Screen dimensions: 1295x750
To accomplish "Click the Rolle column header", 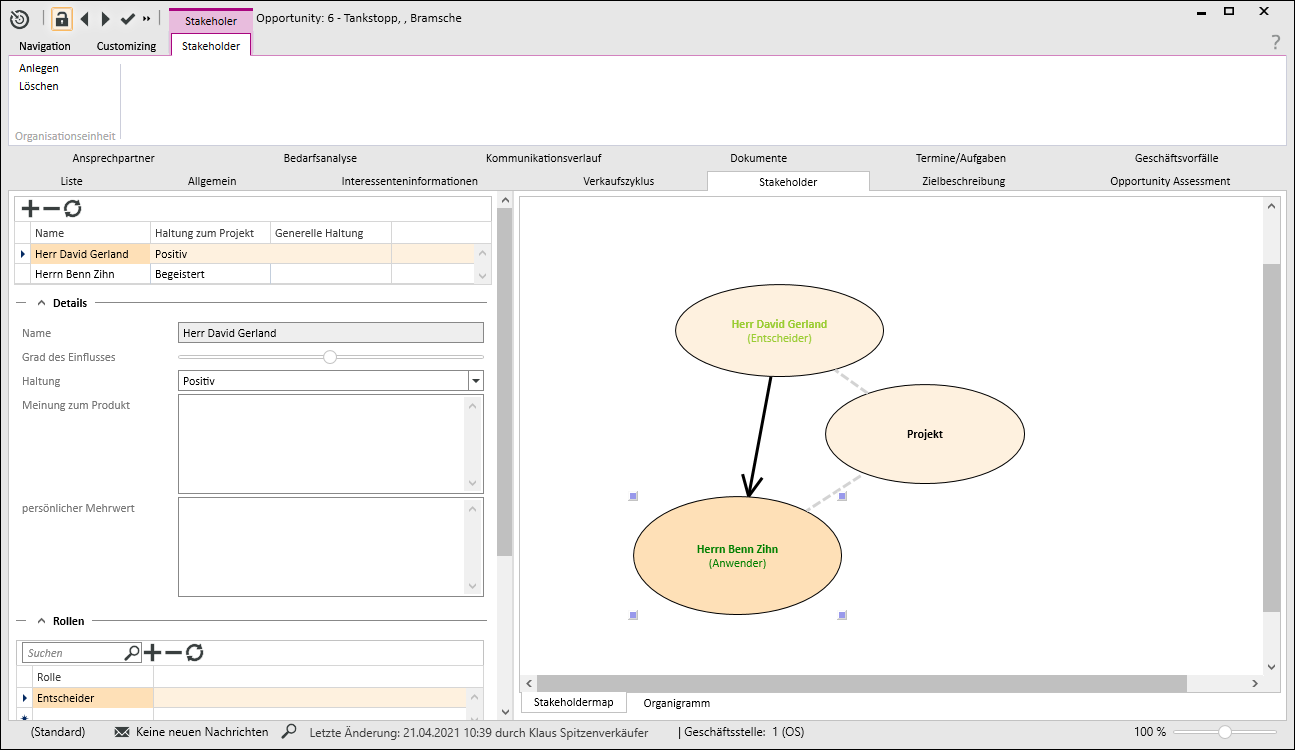I will point(93,677).
